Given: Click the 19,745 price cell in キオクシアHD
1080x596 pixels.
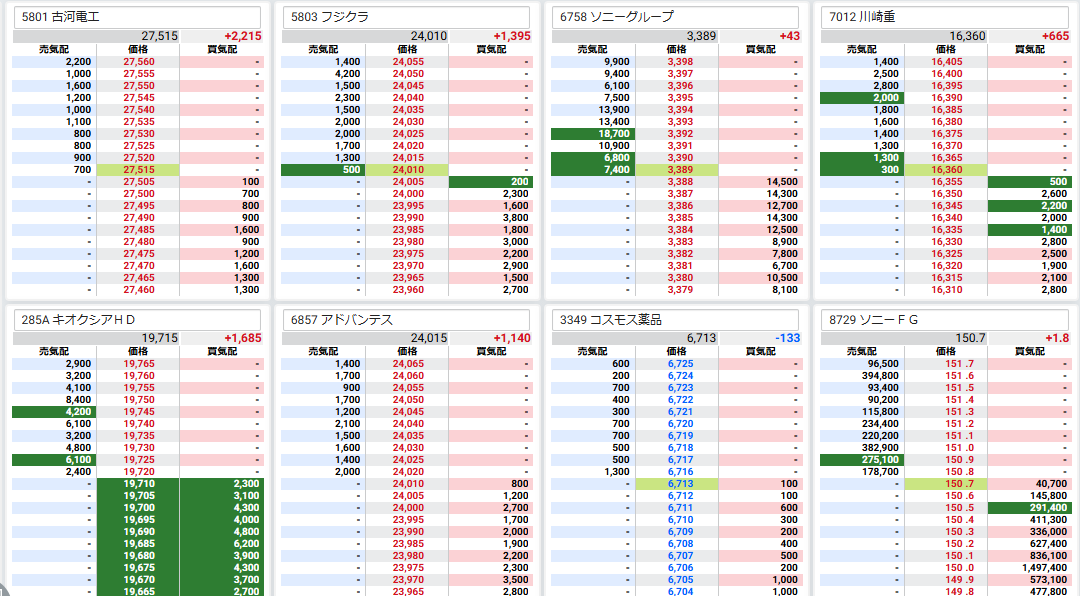Looking at the screenshot, I should coord(139,412).
